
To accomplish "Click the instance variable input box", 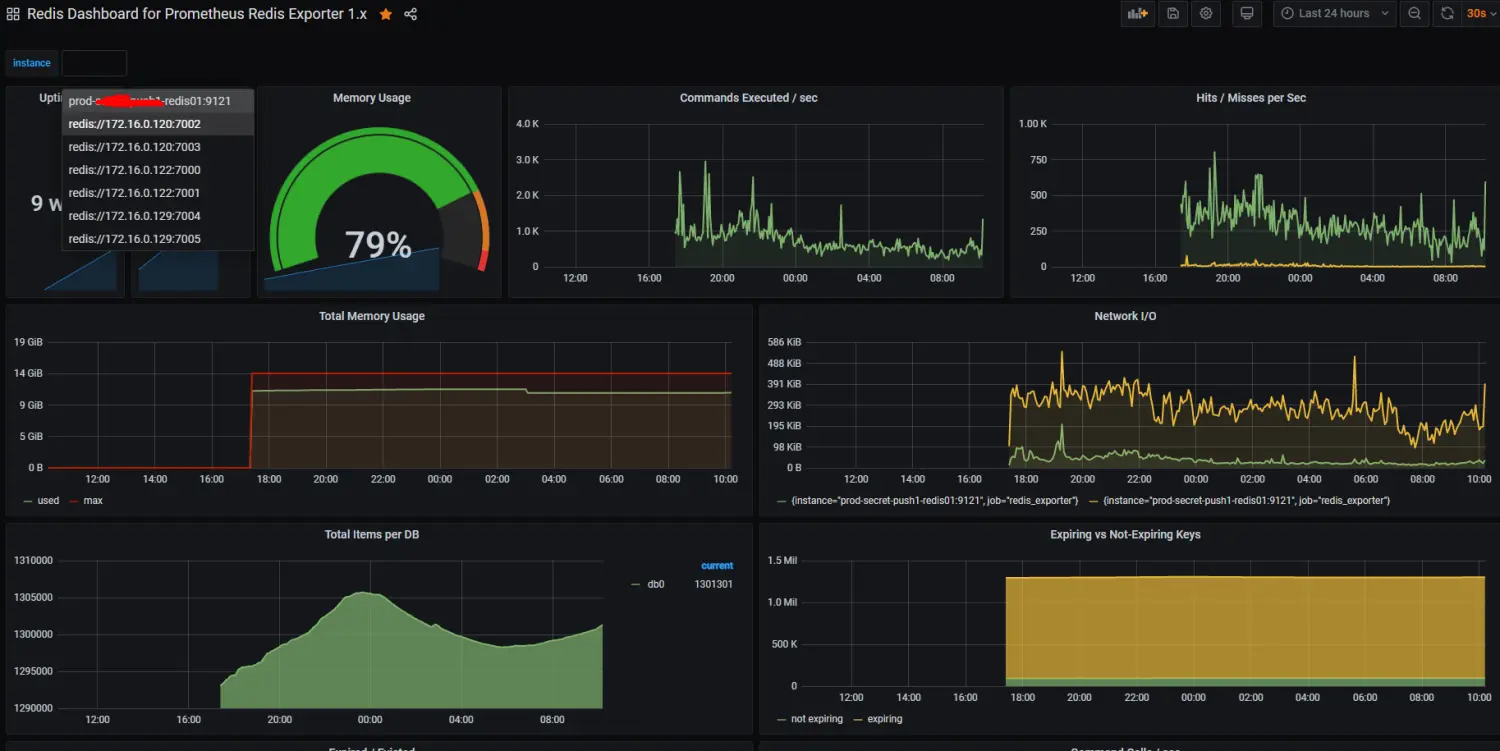I will click(94, 63).
